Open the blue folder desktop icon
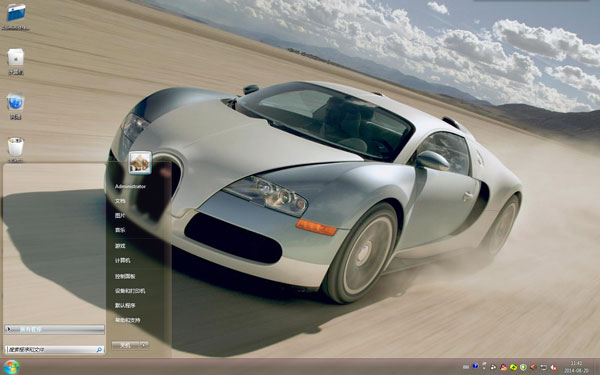 pos(16,13)
